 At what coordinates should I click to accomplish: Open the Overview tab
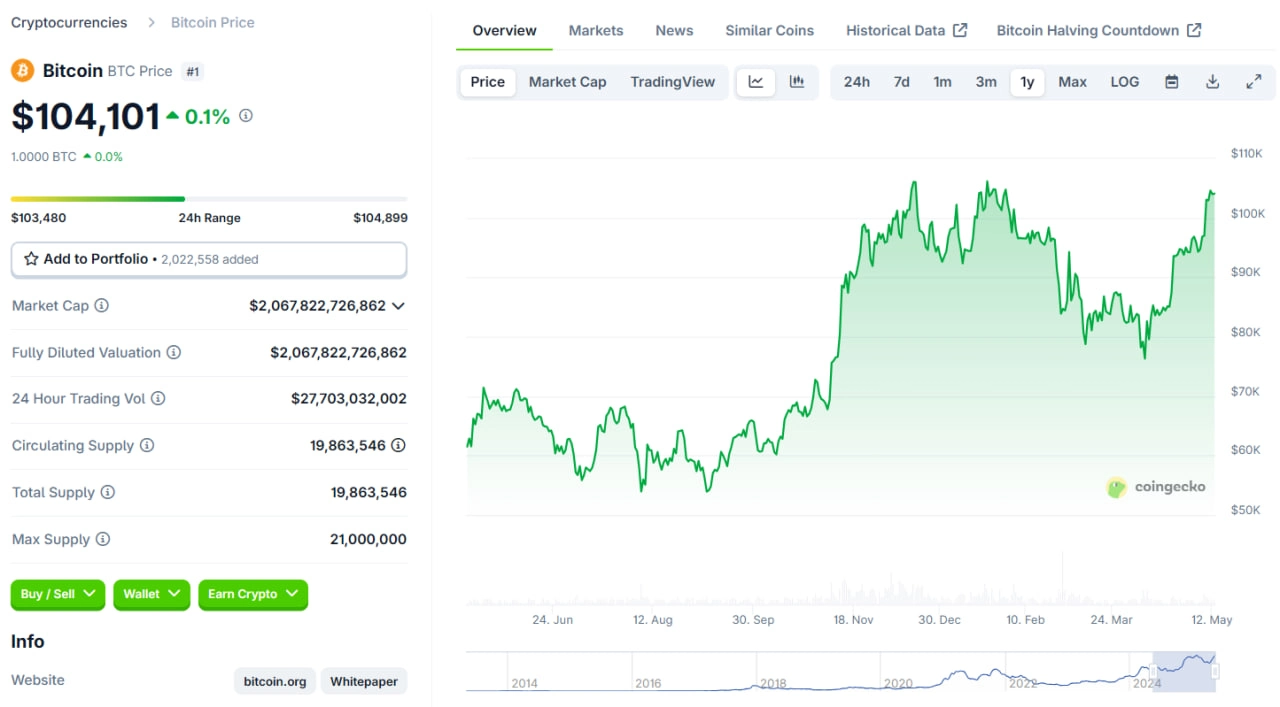click(x=505, y=30)
